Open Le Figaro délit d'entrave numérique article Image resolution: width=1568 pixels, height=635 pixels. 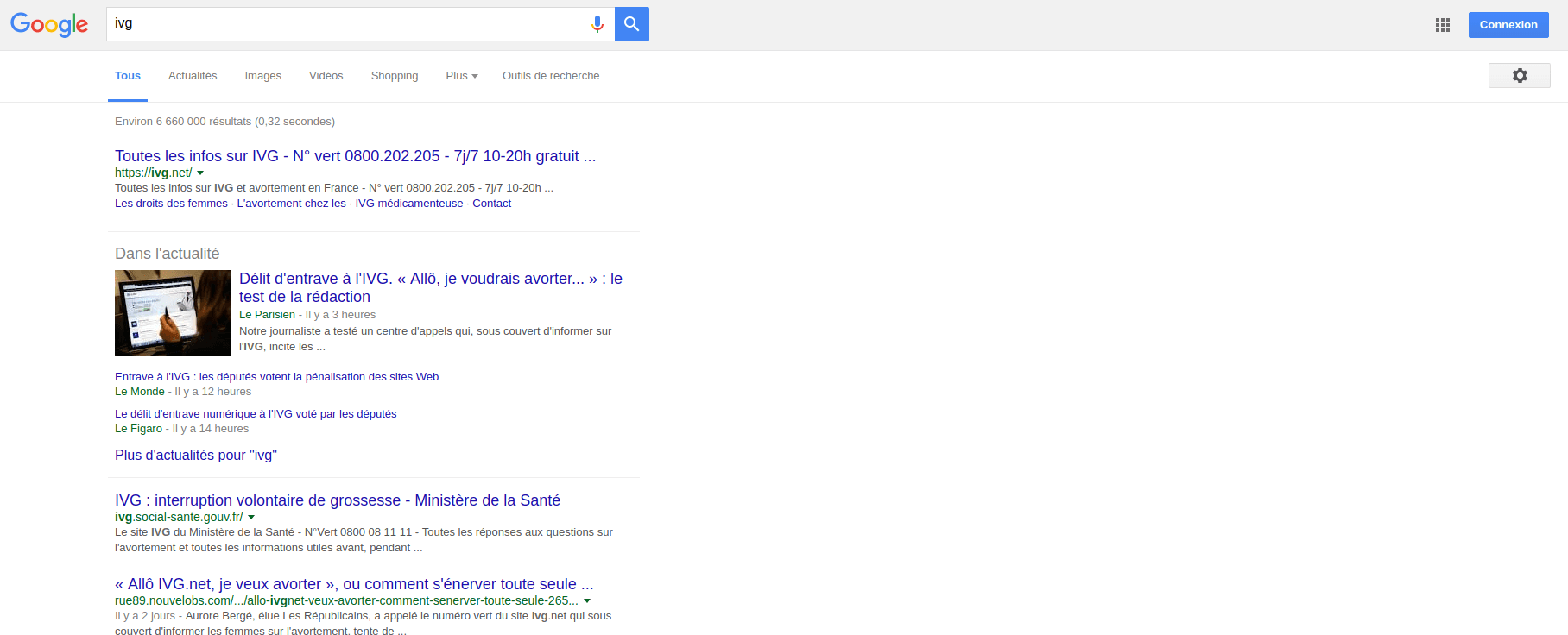[256, 414]
